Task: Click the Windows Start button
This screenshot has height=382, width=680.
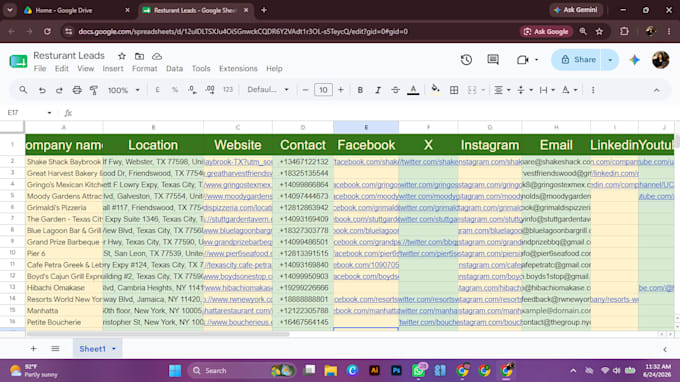Action: click(x=175, y=371)
